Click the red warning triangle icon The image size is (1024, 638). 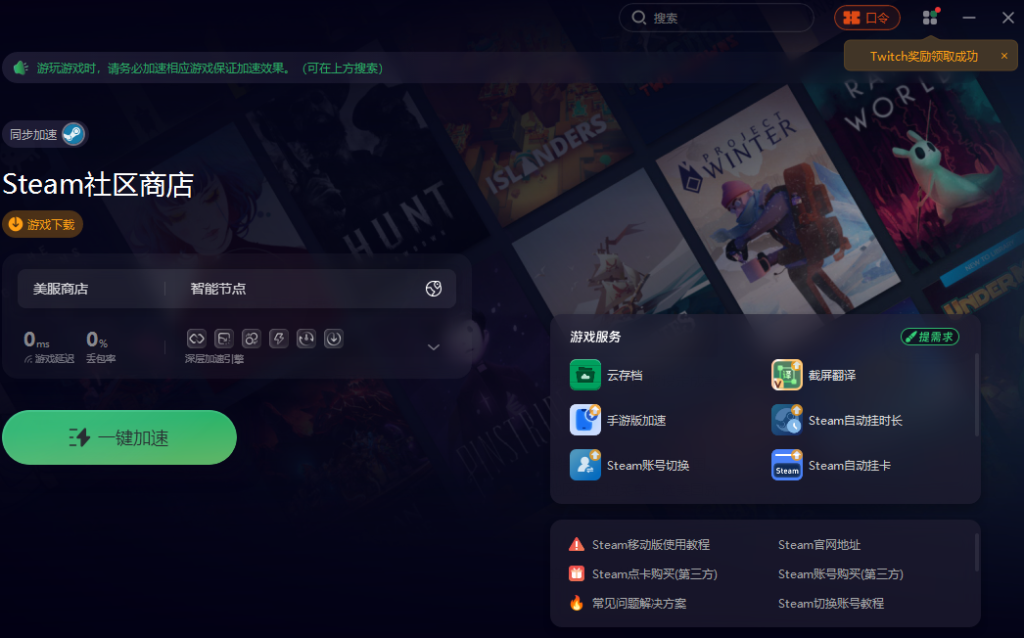click(x=576, y=545)
